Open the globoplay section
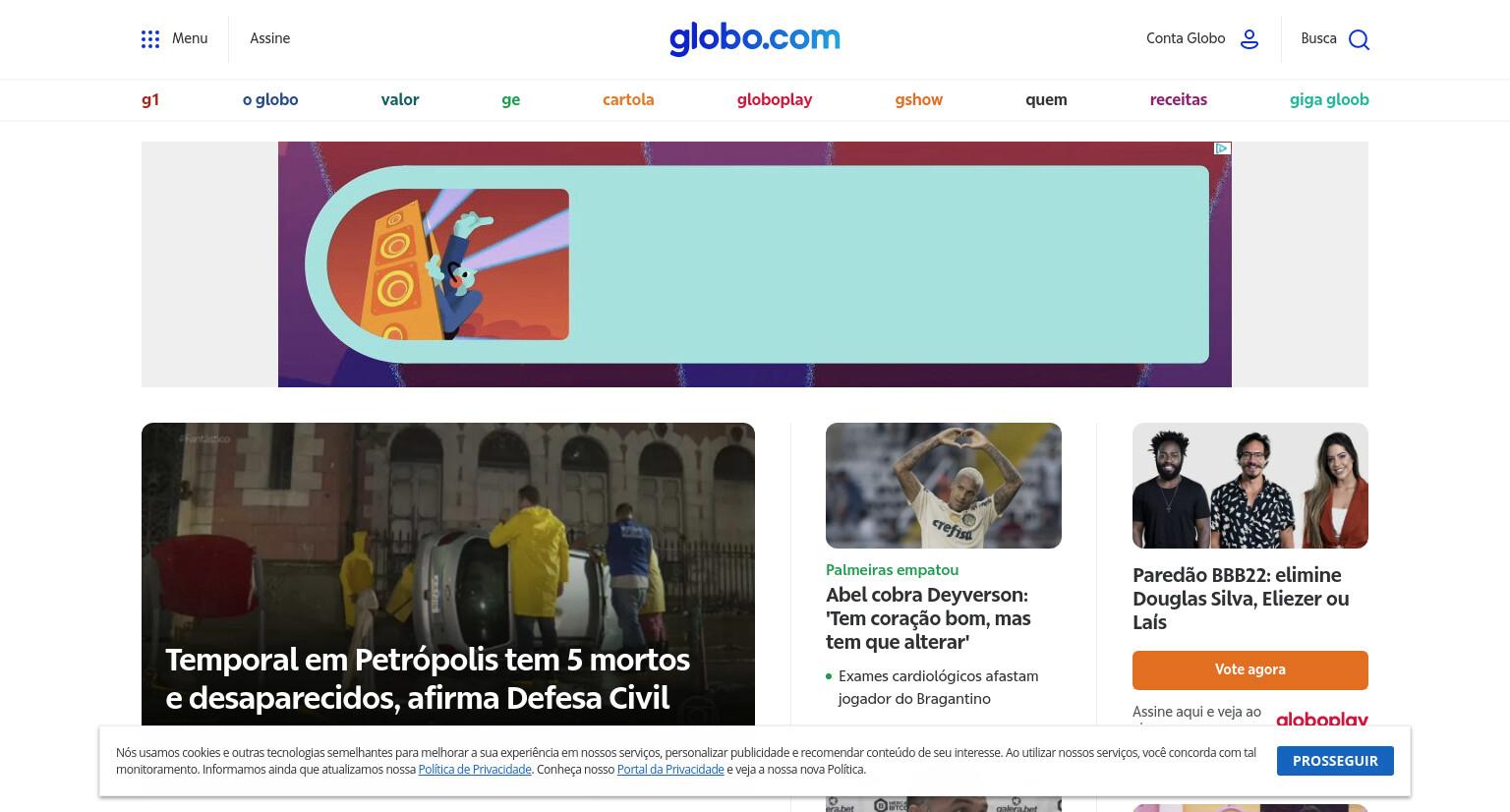Viewport: 1510px width, 812px height. pos(775,99)
